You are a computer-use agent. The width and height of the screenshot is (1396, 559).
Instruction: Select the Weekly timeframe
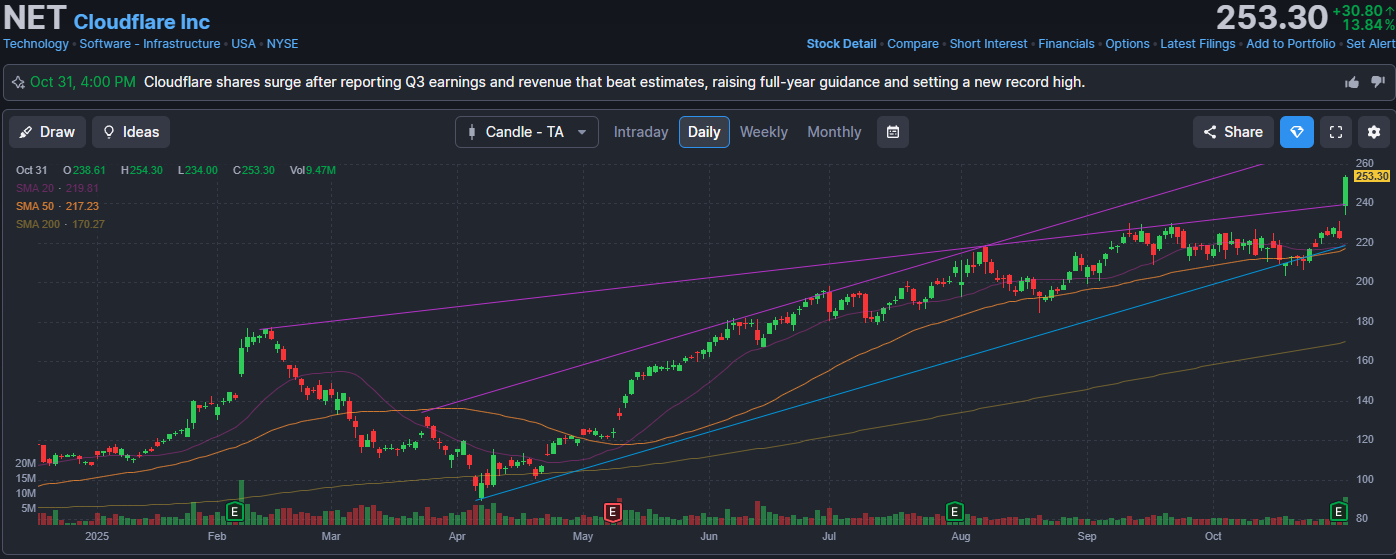(x=763, y=132)
